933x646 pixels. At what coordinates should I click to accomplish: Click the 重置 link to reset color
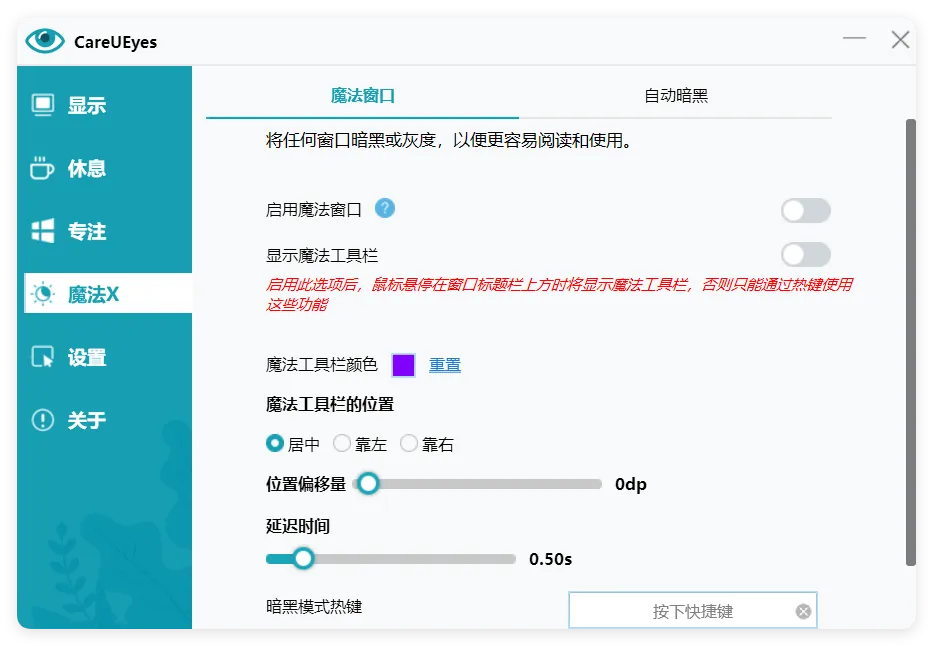pyautogui.click(x=445, y=365)
